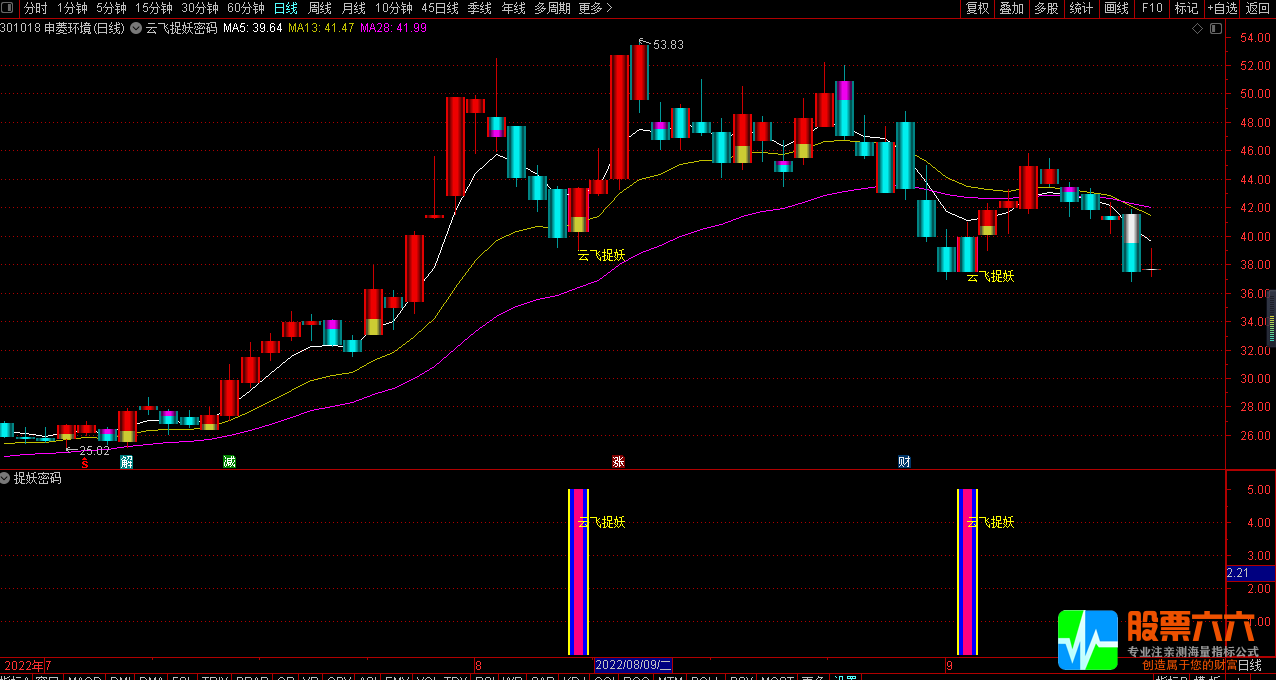
Task: Click the panel layout icon at top-left
Action: click(x=9, y=8)
